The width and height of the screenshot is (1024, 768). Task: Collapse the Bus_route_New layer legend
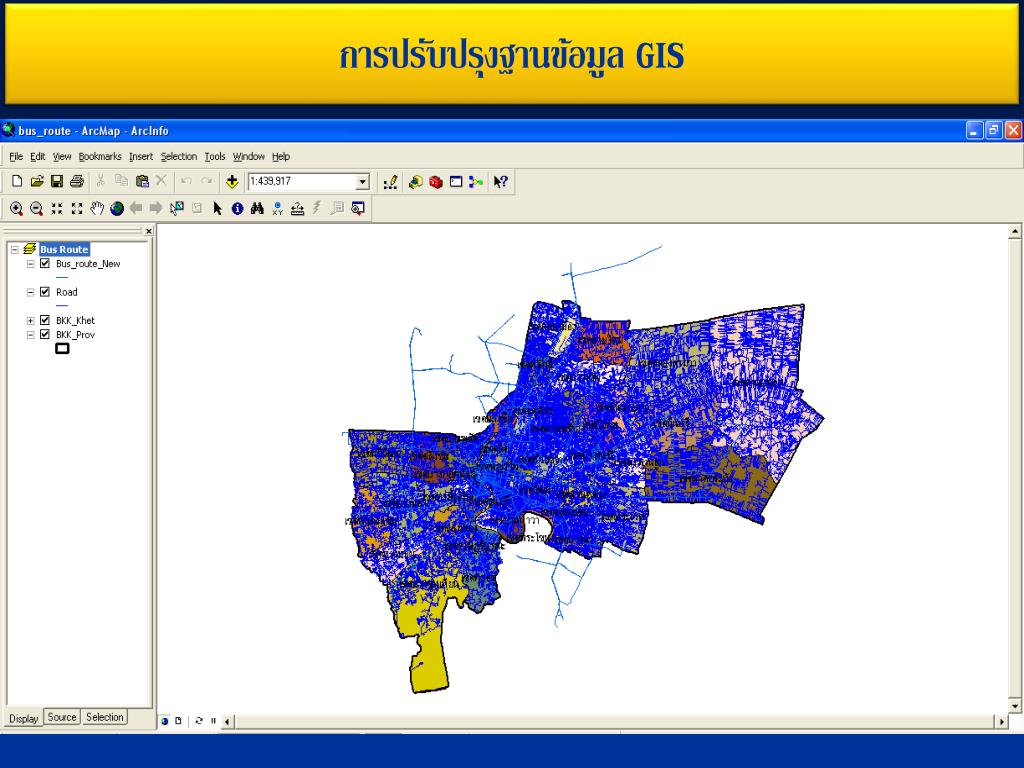click(30, 264)
